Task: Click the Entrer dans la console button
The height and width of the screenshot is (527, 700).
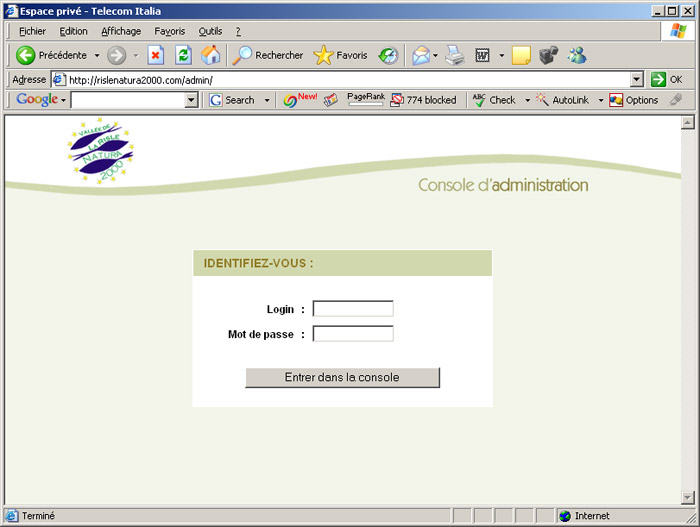Action: pos(342,377)
